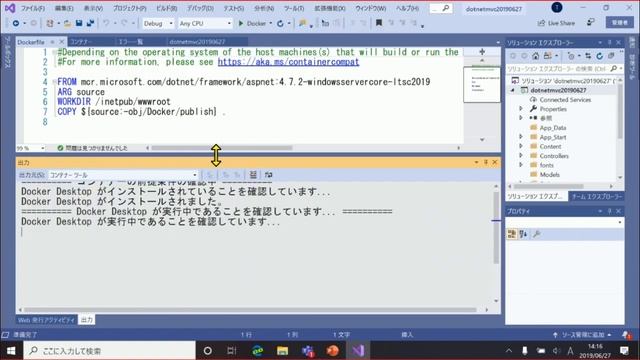This screenshot has height=360, width=640.
Task: Open the aka.ms/containercompat link
Action: [288, 62]
